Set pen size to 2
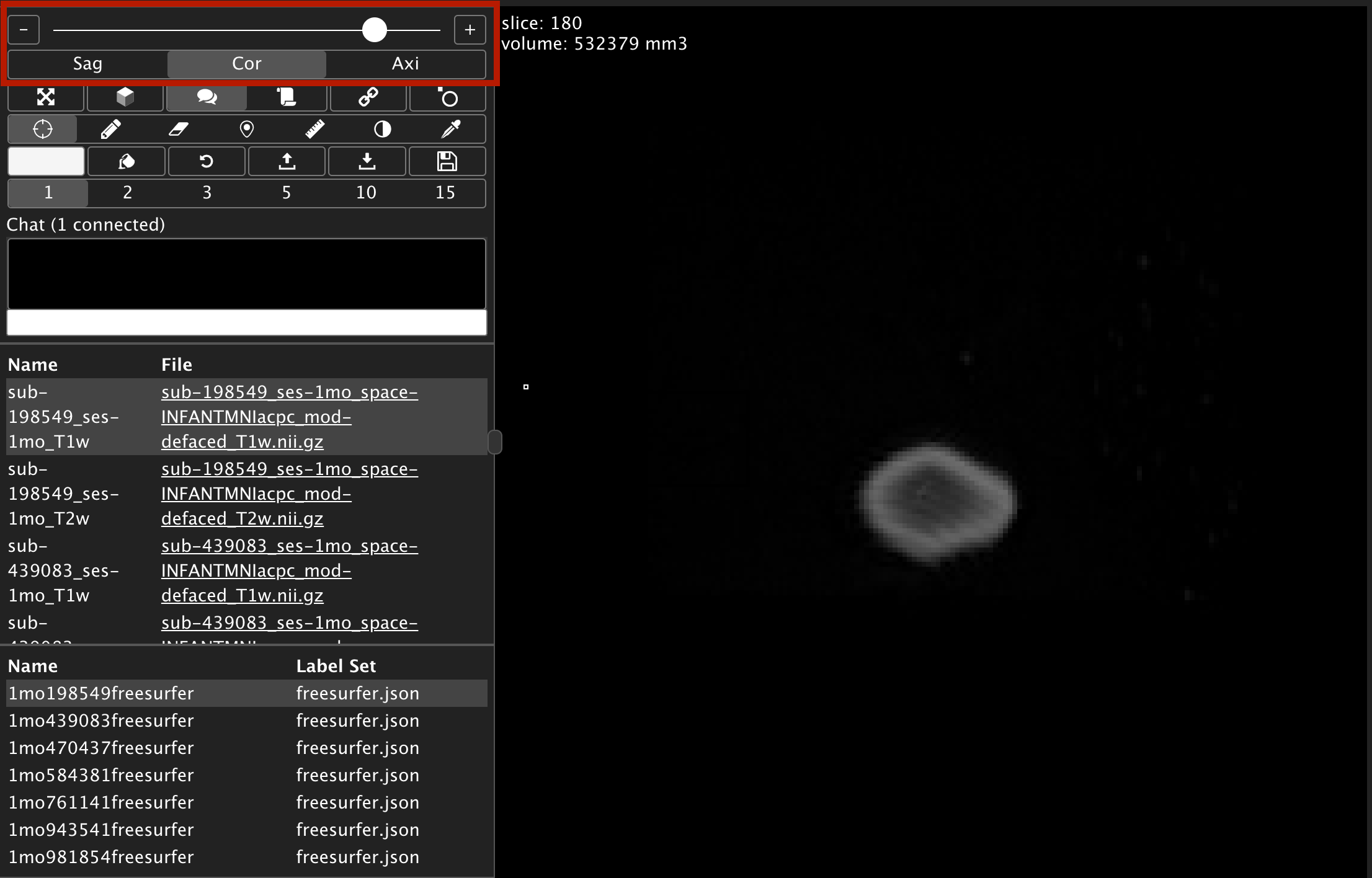The width and height of the screenshot is (1372, 878). [127, 193]
